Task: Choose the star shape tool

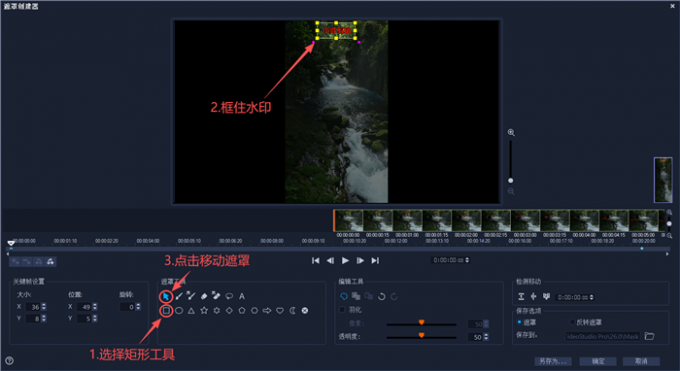Action: (x=204, y=311)
